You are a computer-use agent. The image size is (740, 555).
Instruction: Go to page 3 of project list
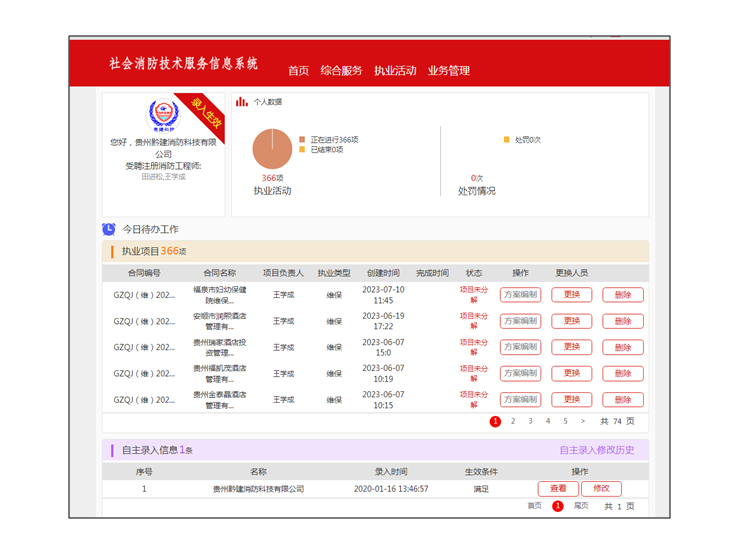pos(530,422)
